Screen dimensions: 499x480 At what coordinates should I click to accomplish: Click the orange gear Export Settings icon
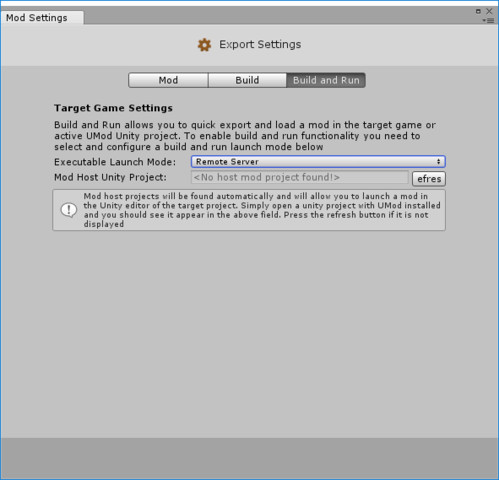(204, 45)
